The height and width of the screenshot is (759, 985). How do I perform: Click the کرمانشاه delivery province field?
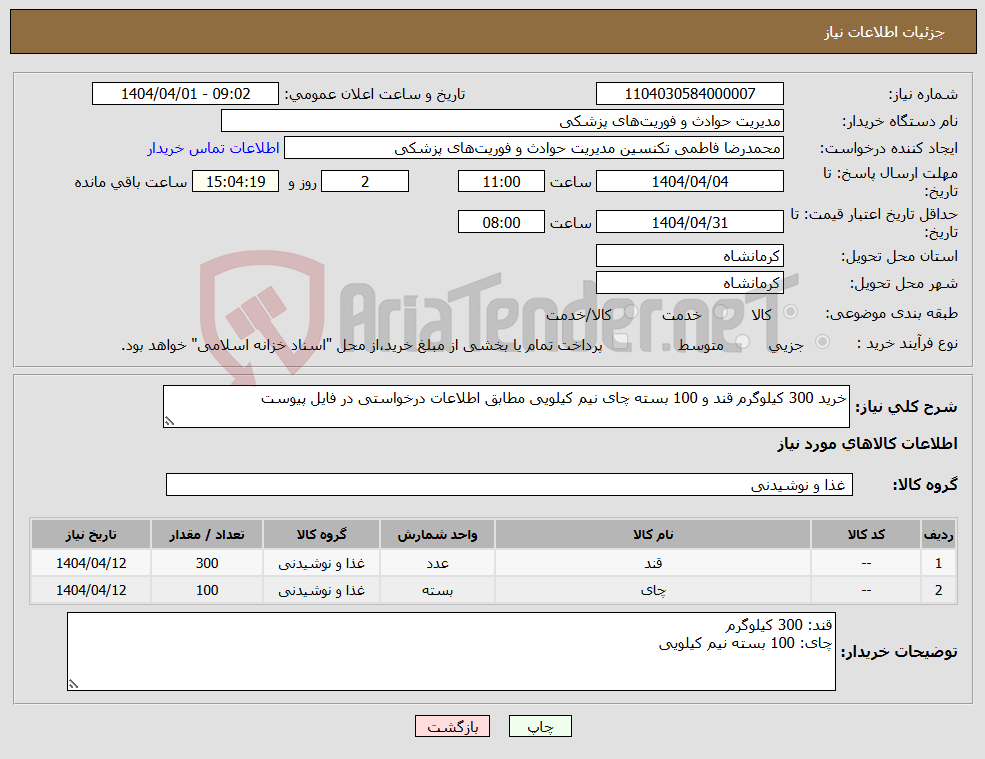pos(689,255)
